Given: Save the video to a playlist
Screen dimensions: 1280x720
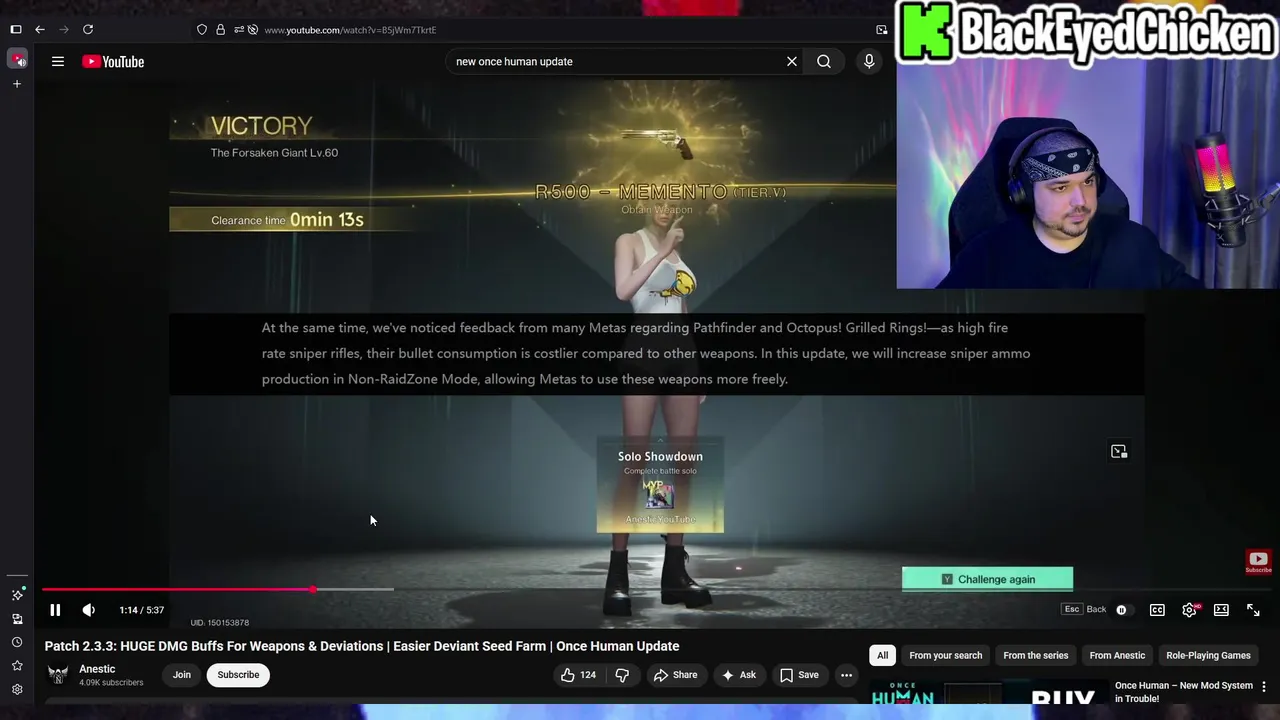Looking at the screenshot, I should [799, 675].
